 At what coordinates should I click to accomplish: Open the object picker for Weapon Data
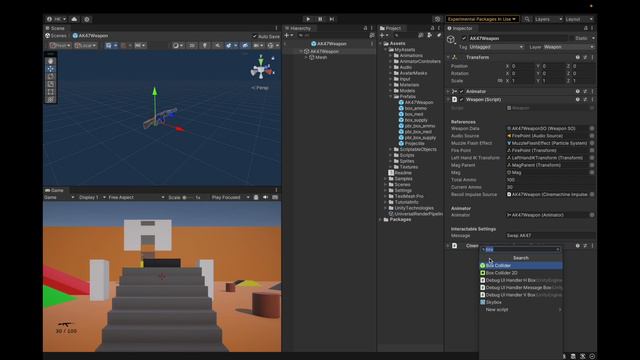(x=592, y=129)
